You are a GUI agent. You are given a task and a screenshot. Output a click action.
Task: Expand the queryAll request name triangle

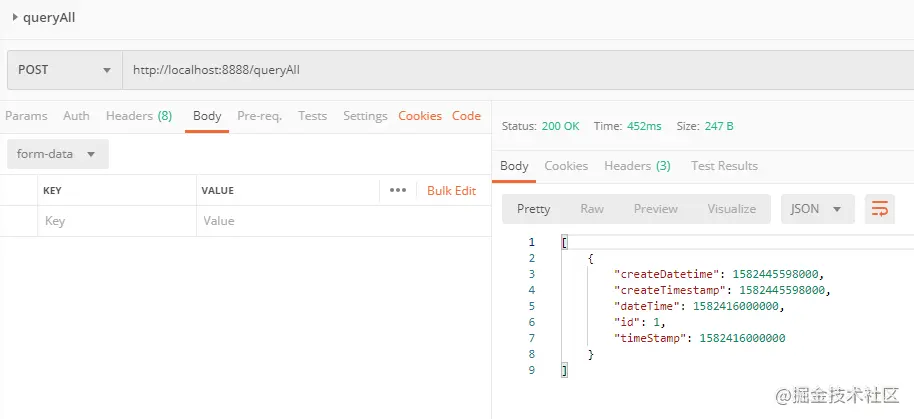14,18
